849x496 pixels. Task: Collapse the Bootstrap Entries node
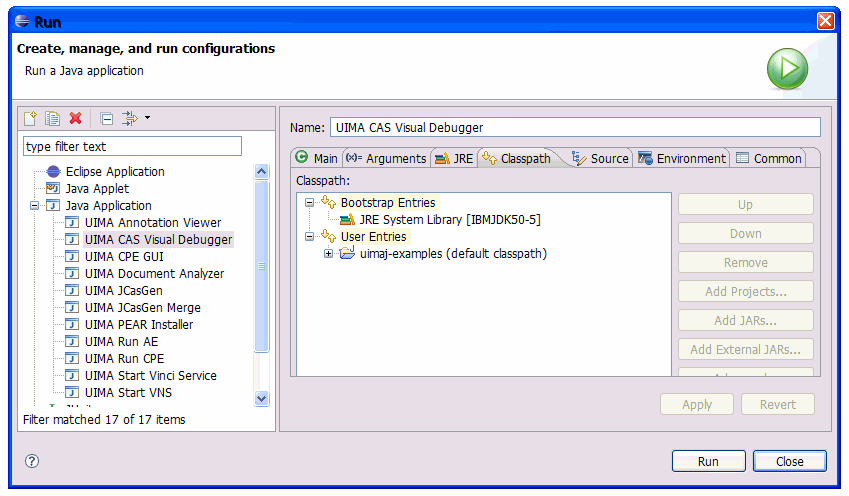tap(310, 203)
